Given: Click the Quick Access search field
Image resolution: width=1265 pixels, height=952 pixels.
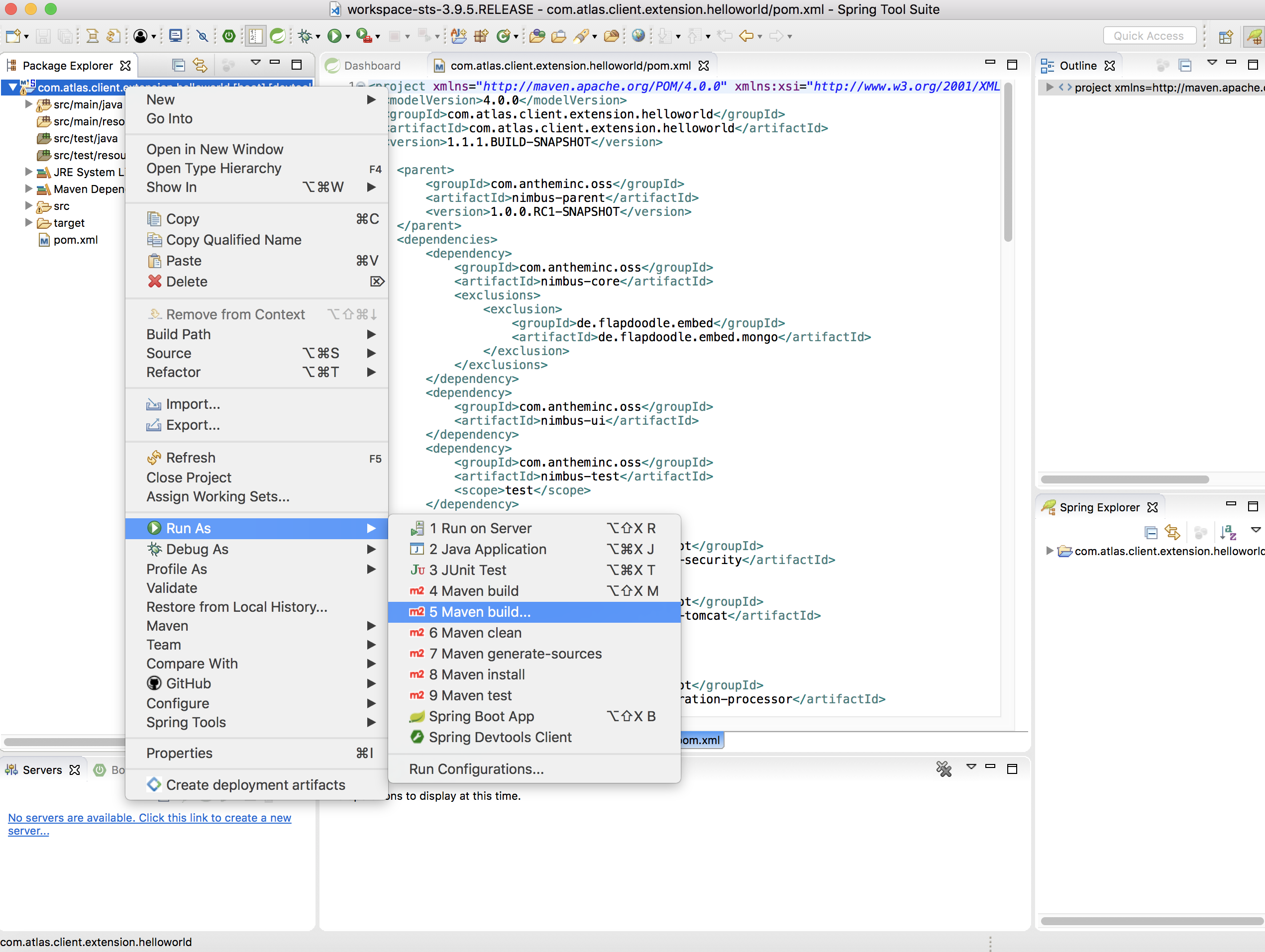Looking at the screenshot, I should (1149, 36).
